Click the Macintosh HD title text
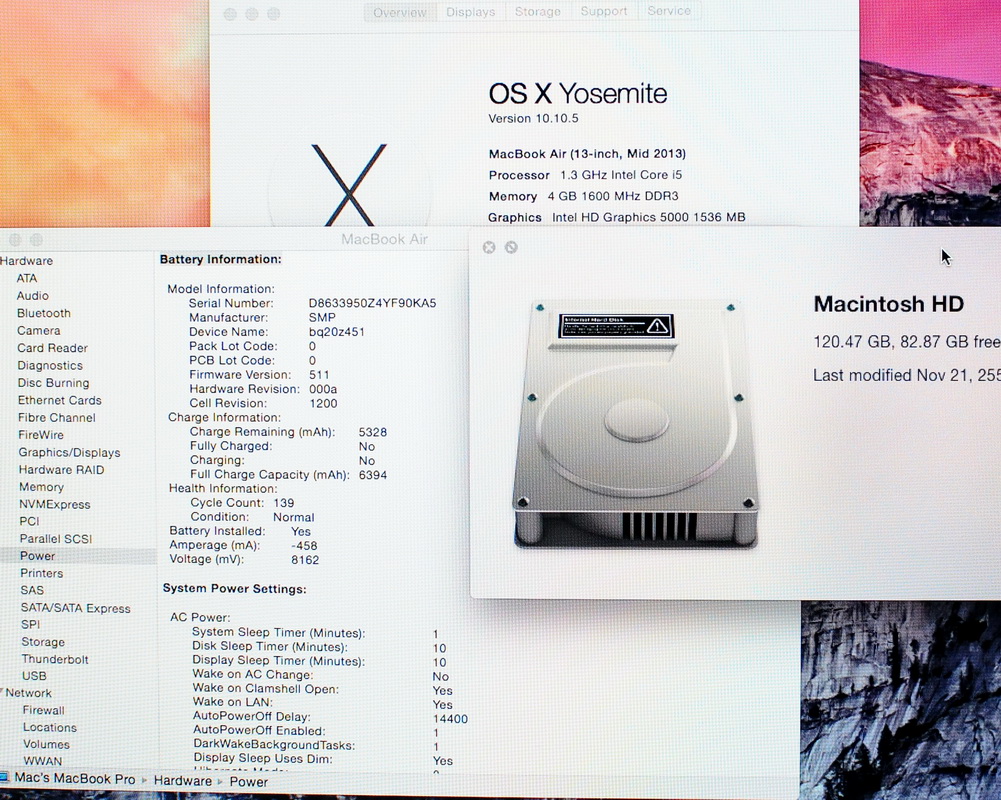This screenshot has height=800, width=1001. pyautogui.click(x=889, y=304)
